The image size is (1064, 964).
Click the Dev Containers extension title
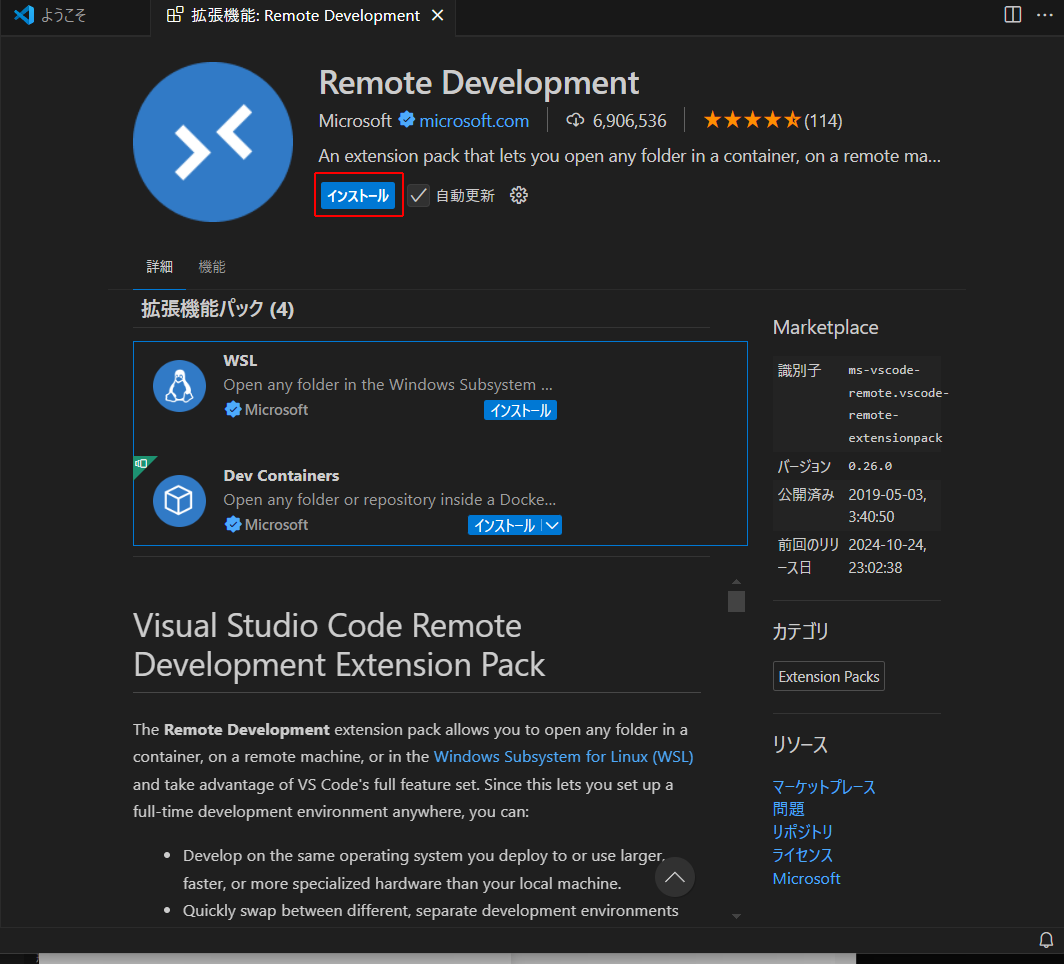tap(281, 476)
